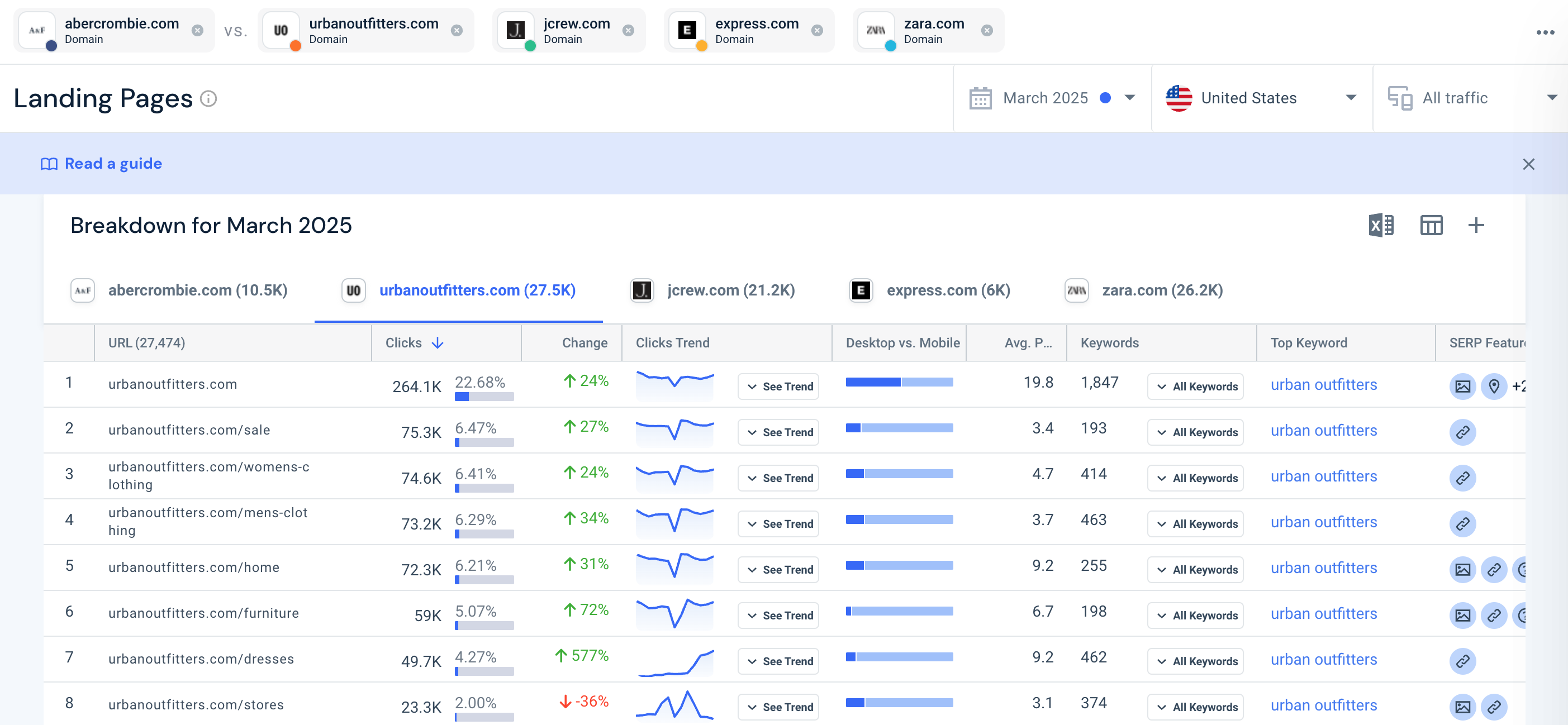Click sitelinks icon in /home row
The height and width of the screenshot is (725, 1568).
[1494, 570]
